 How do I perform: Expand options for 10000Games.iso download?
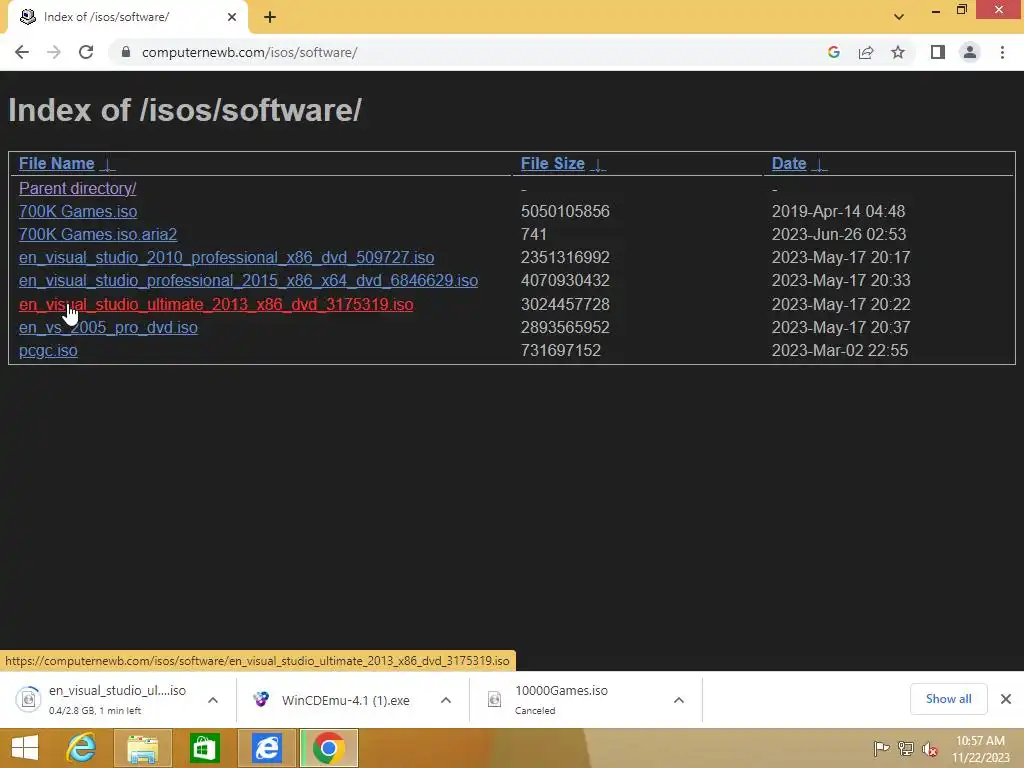[x=679, y=700]
